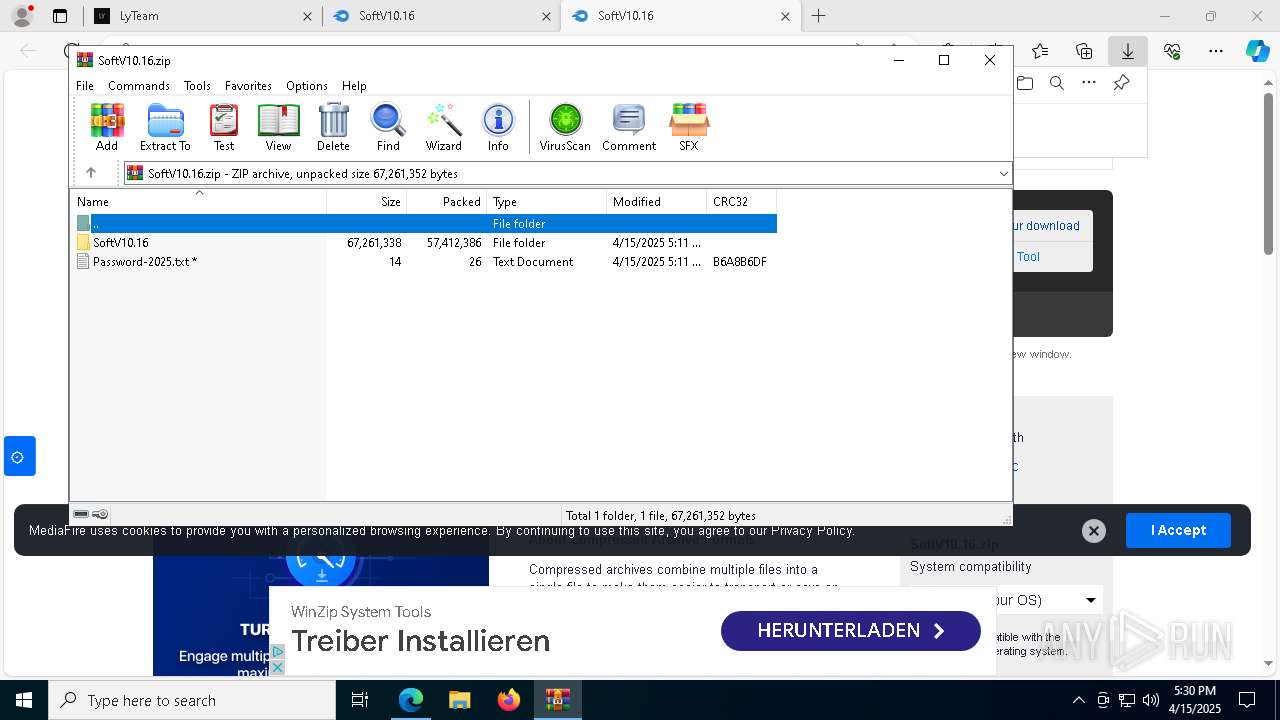Open browser Downloads icon
1280x720 pixels.
[x=1127, y=51]
